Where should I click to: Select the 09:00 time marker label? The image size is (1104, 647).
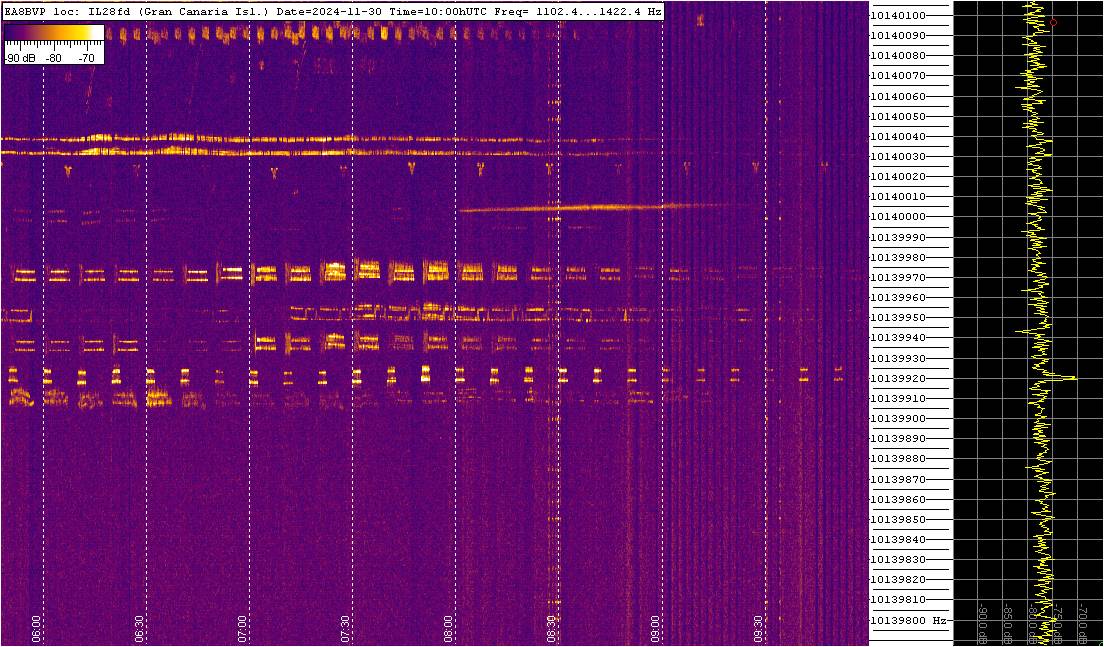click(x=654, y=629)
